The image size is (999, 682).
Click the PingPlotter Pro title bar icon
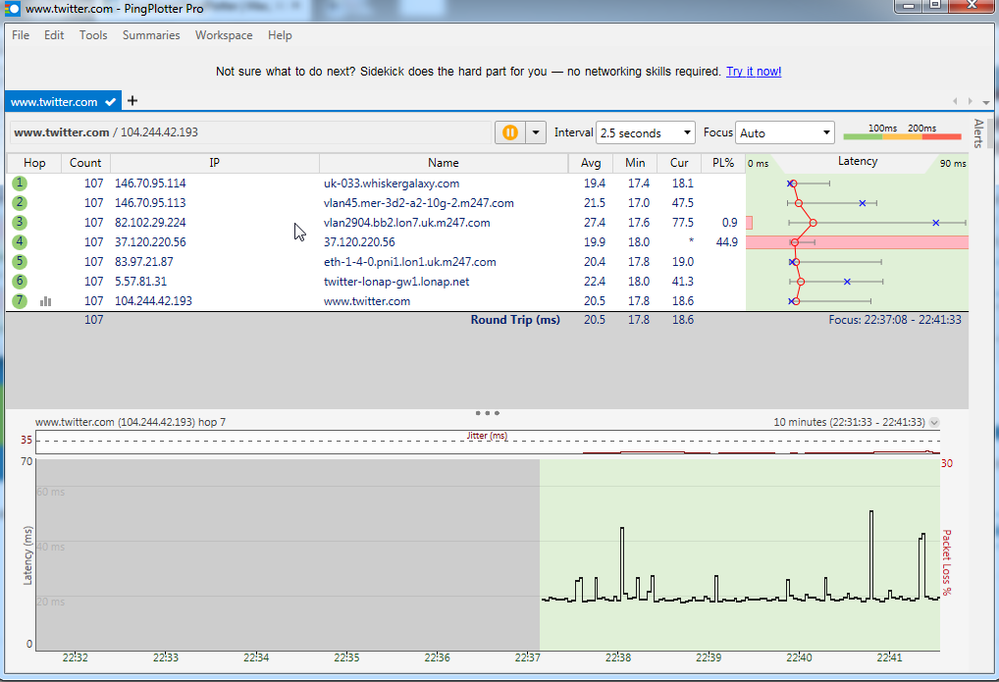pyautogui.click(x=11, y=9)
